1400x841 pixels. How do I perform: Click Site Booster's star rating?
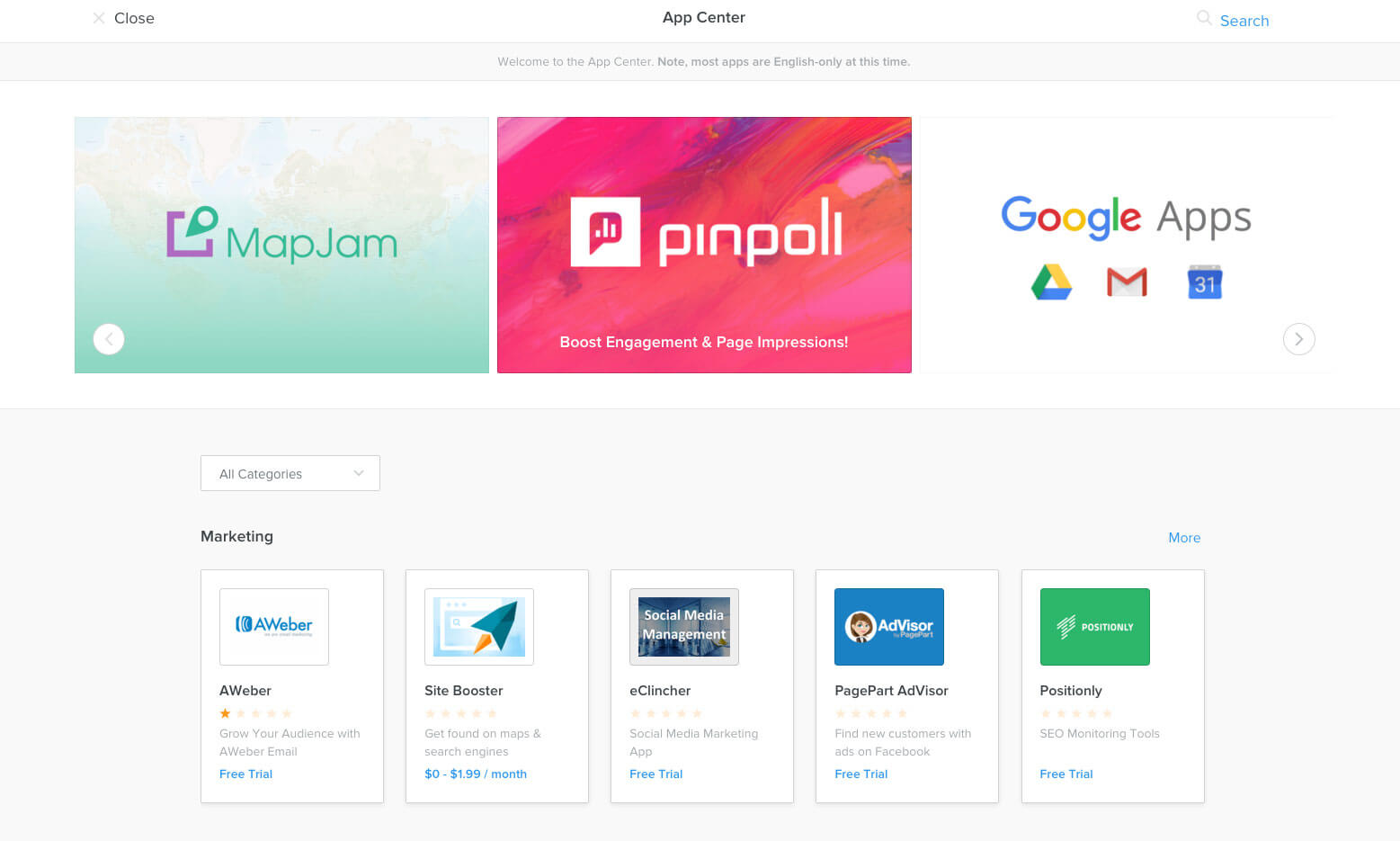pyautogui.click(x=460, y=713)
